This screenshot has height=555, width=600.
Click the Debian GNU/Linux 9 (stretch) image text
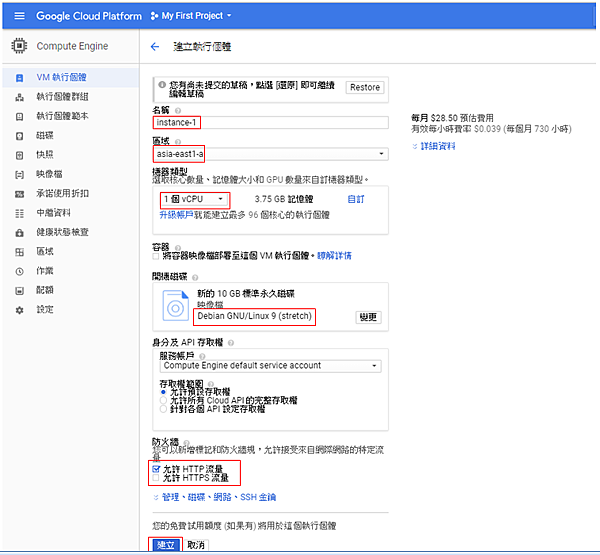(x=254, y=316)
